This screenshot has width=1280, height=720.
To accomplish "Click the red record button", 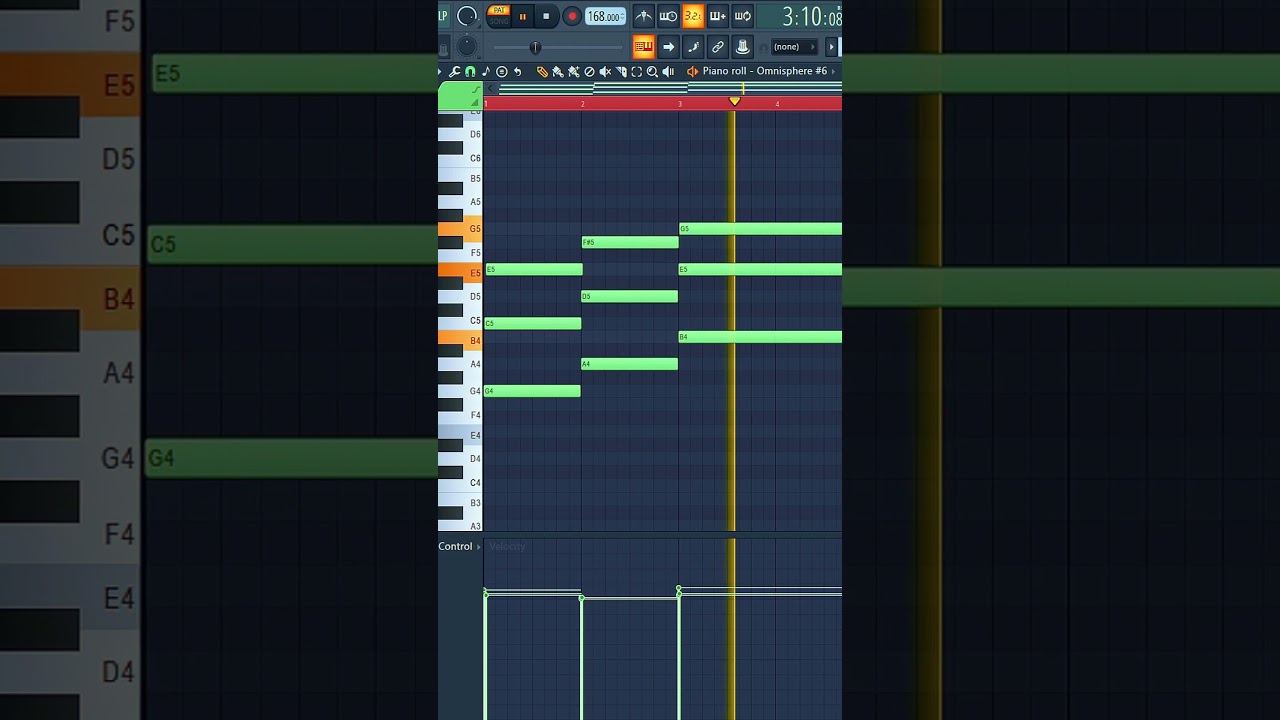I will tap(572, 16).
